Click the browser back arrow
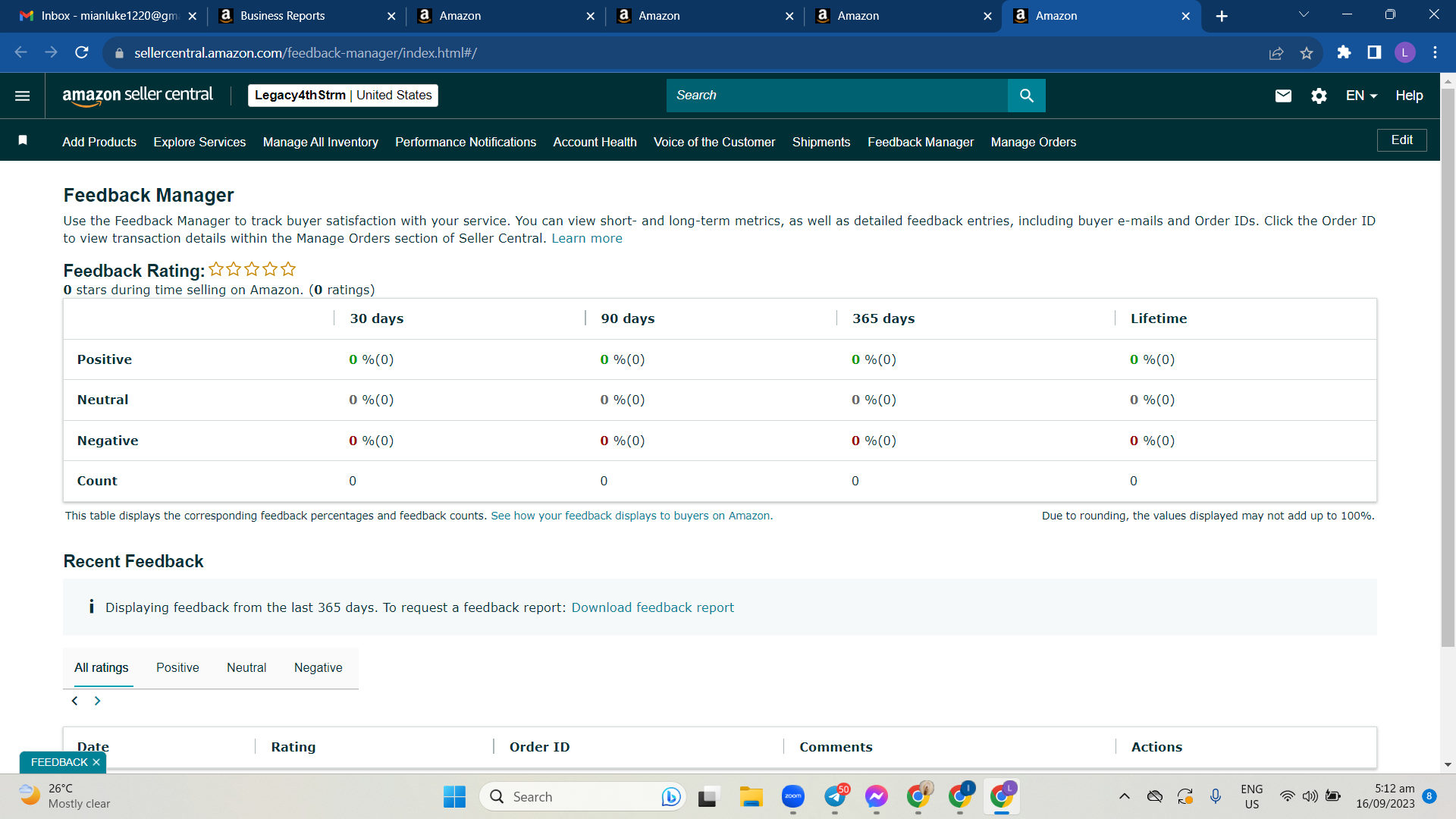 21,52
